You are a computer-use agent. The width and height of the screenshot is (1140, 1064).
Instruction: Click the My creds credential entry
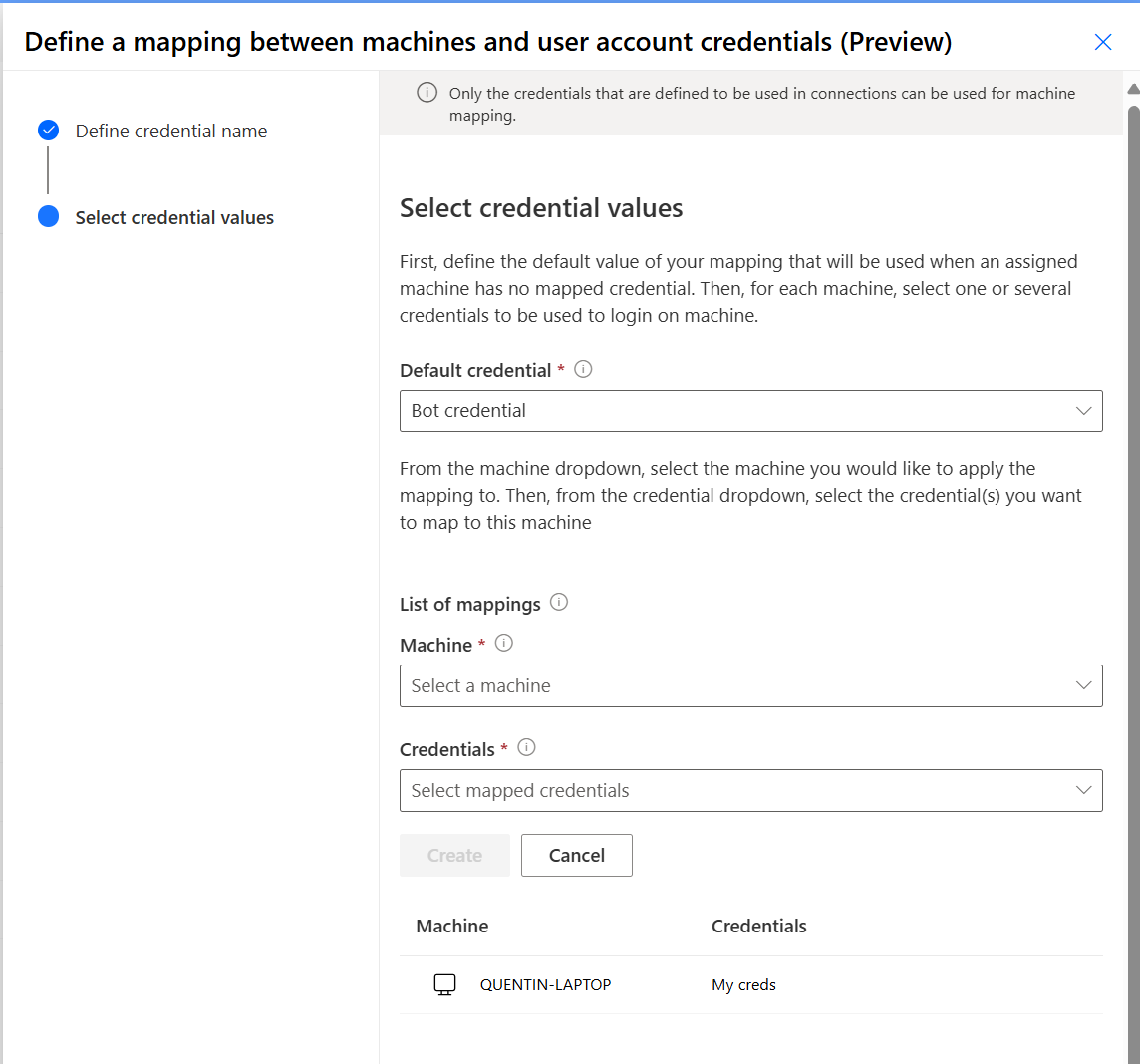[743, 985]
